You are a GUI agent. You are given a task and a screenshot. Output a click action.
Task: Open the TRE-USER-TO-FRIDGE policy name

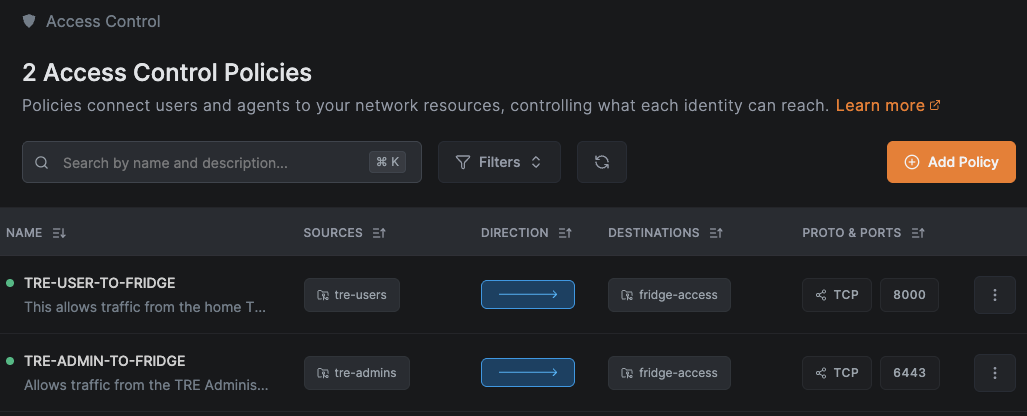[100, 283]
